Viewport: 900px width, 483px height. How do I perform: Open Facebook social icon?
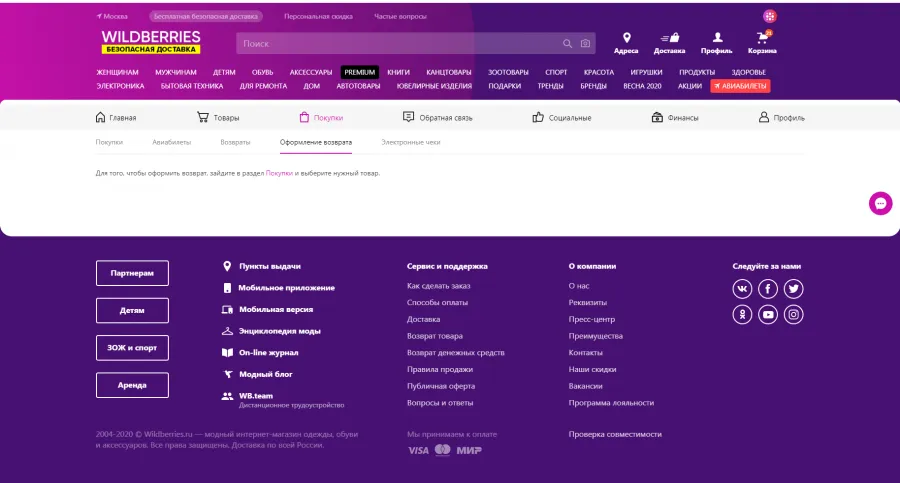pyautogui.click(x=768, y=289)
